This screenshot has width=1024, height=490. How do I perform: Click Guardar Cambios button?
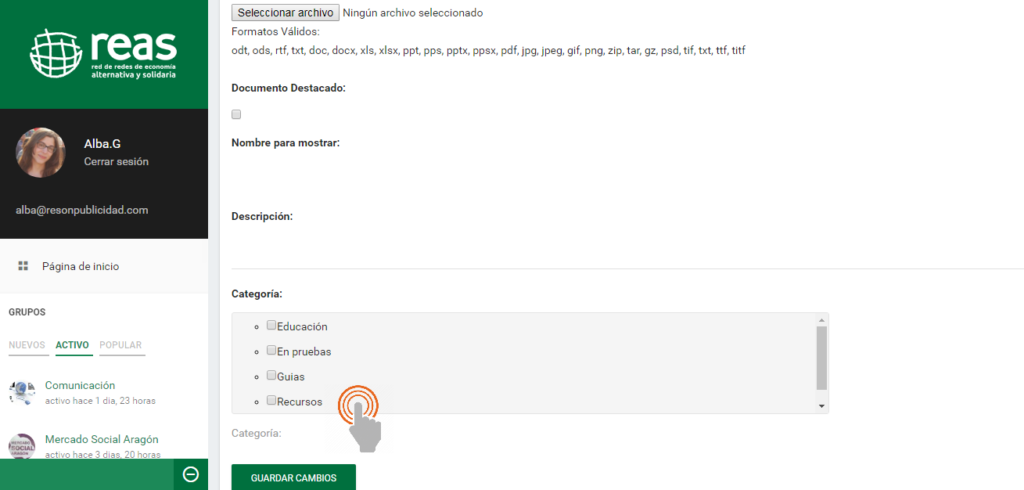coord(293,478)
